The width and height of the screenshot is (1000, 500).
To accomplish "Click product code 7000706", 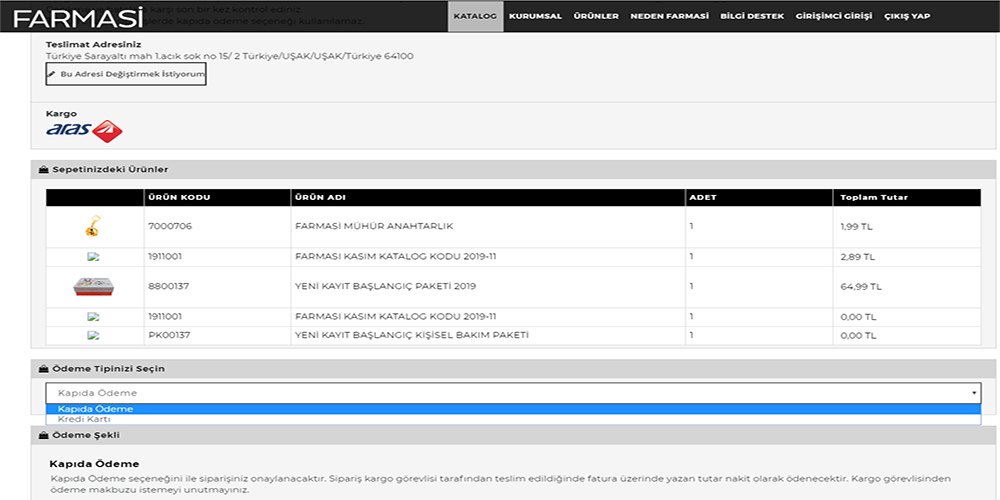I will tap(170, 226).
